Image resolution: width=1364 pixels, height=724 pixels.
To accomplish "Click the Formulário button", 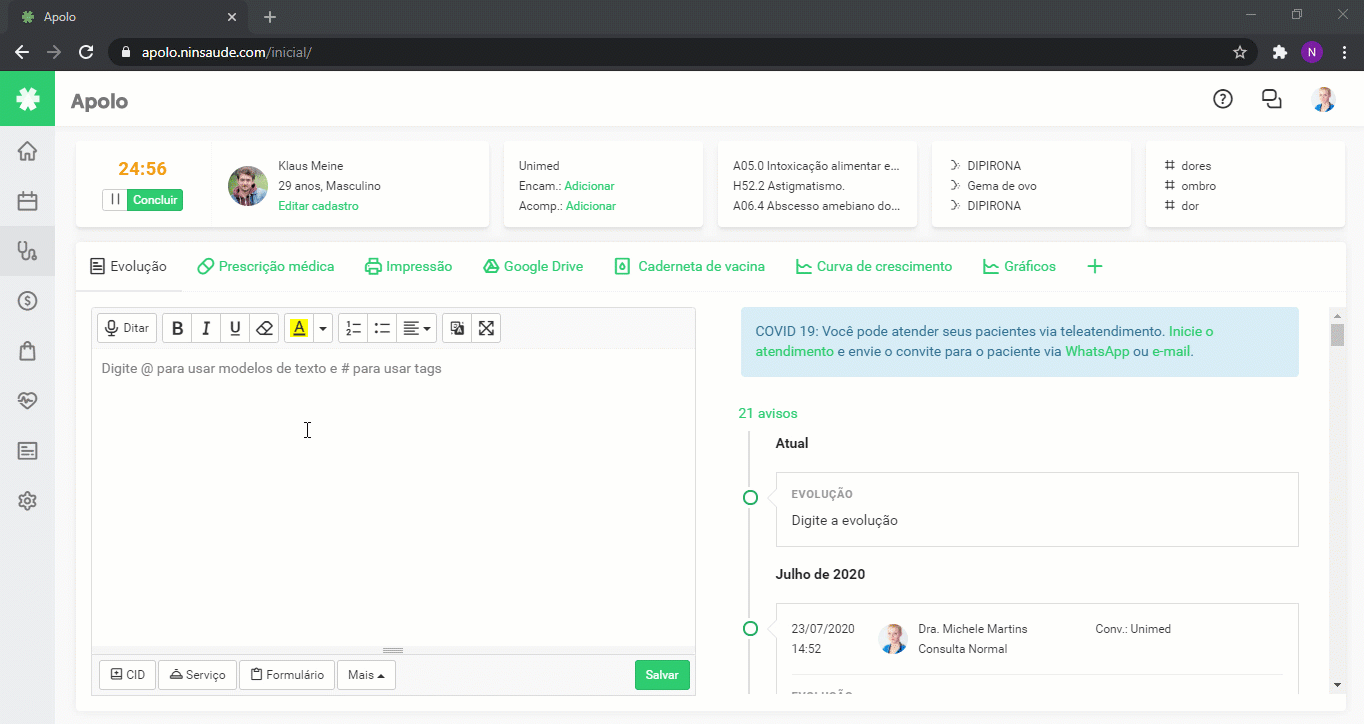I will pyautogui.click(x=287, y=675).
